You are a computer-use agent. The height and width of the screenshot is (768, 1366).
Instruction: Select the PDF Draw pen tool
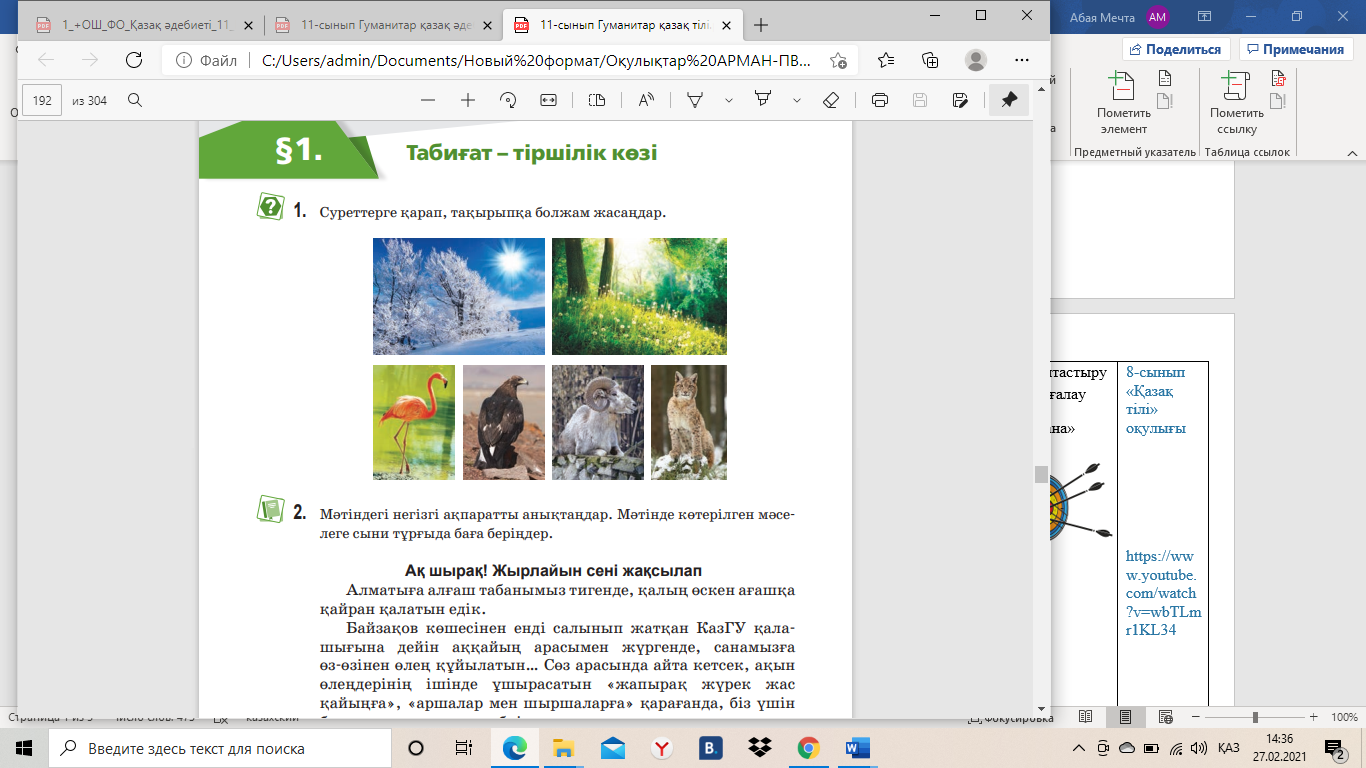[695, 100]
